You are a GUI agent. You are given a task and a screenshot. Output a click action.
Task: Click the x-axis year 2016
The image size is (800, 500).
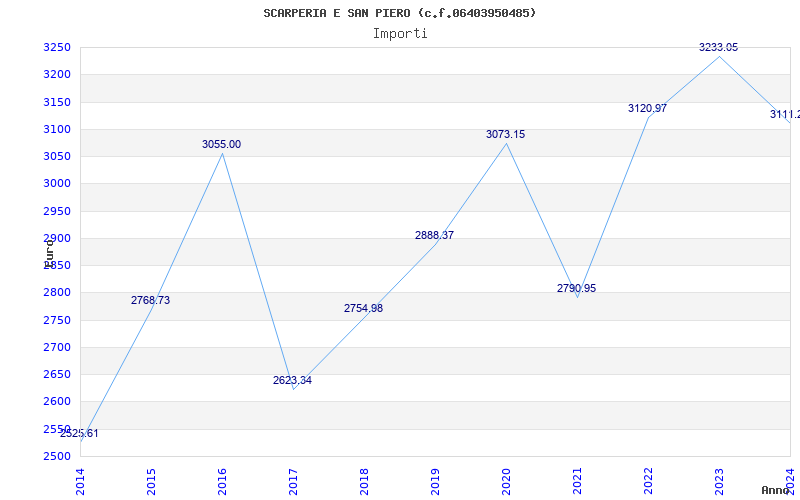222,482
